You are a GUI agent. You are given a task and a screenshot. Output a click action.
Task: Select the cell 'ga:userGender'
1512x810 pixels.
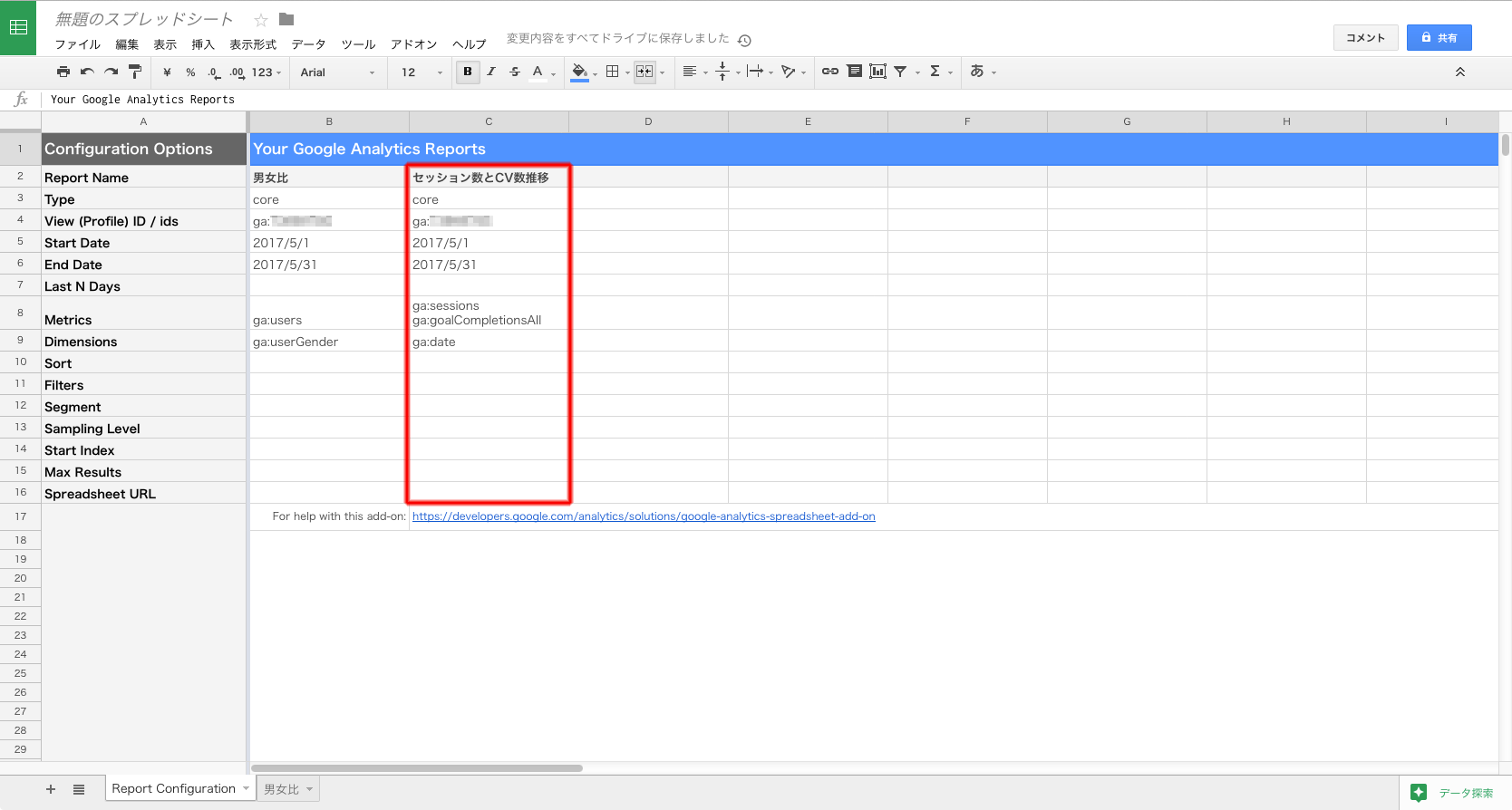coord(329,342)
